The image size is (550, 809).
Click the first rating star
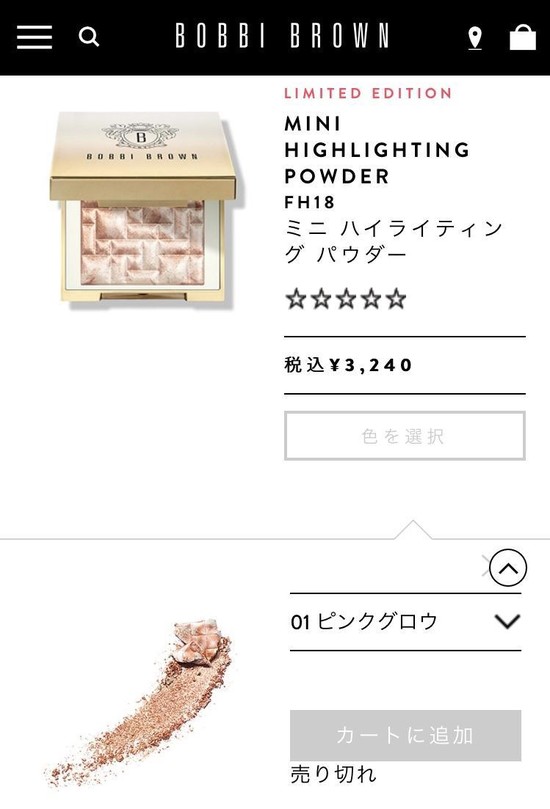point(296,299)
